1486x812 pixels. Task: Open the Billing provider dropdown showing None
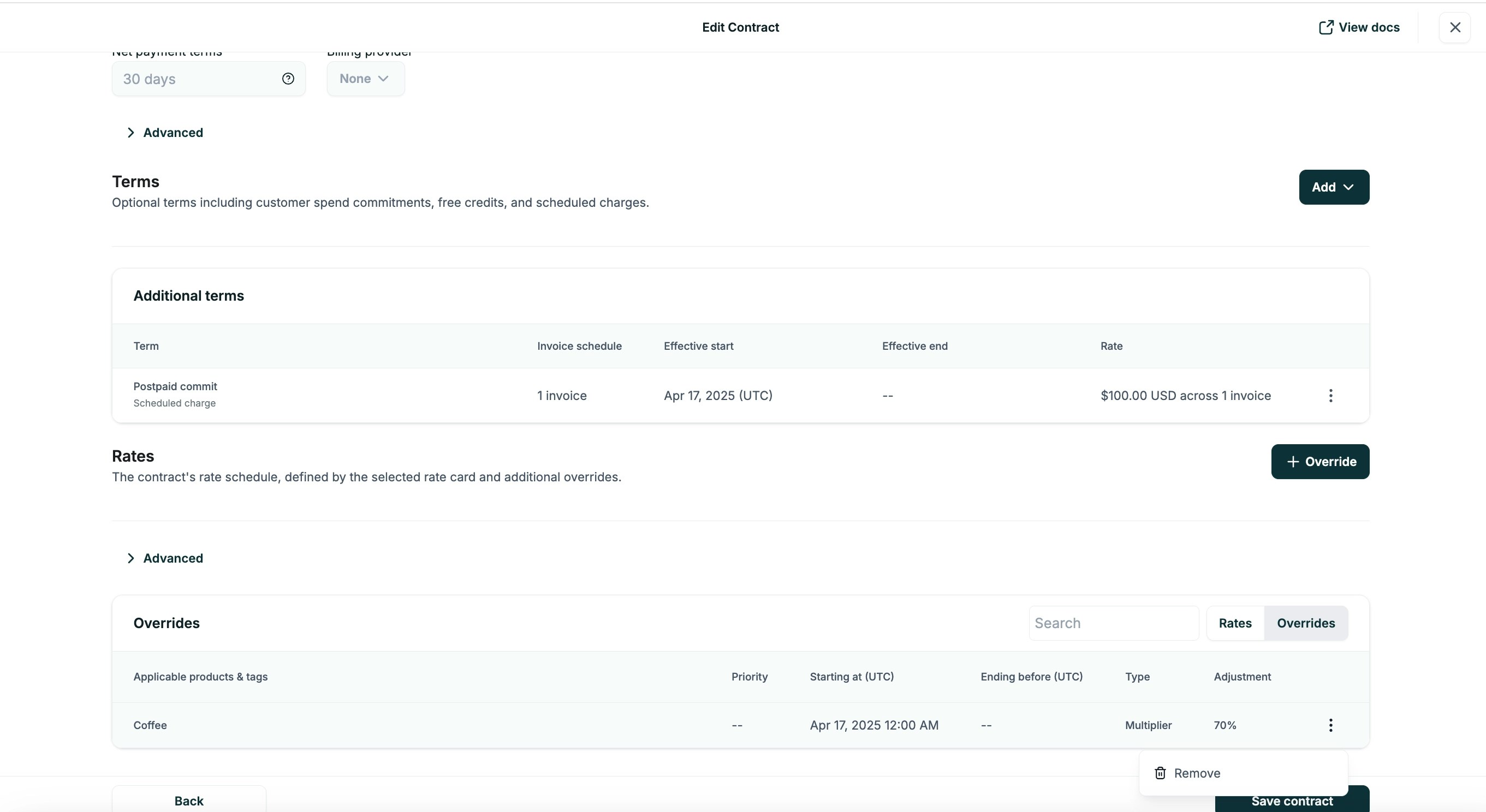tap(365, 79)
